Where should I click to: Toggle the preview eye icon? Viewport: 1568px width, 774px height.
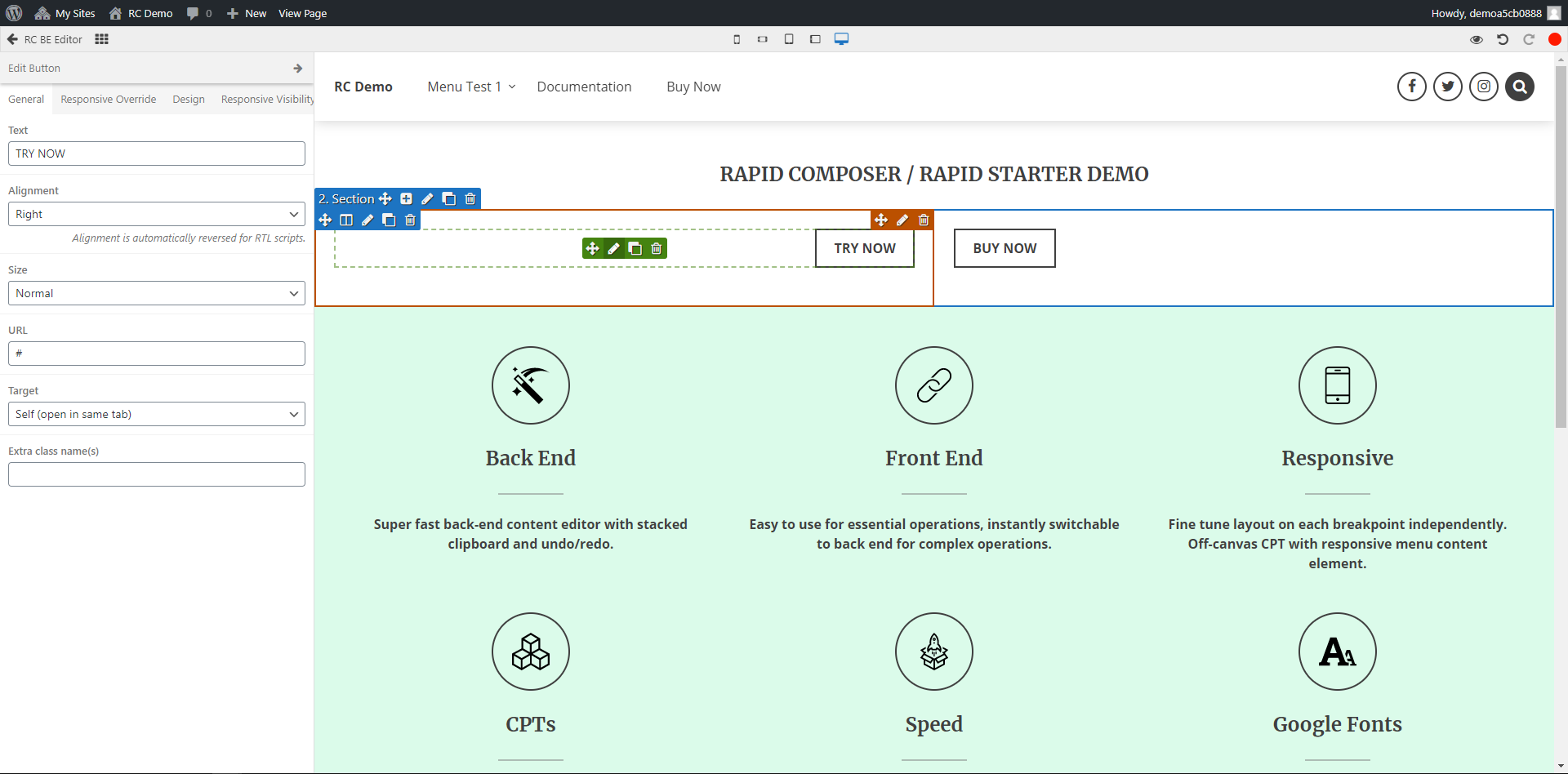(x=1477, y=39)
